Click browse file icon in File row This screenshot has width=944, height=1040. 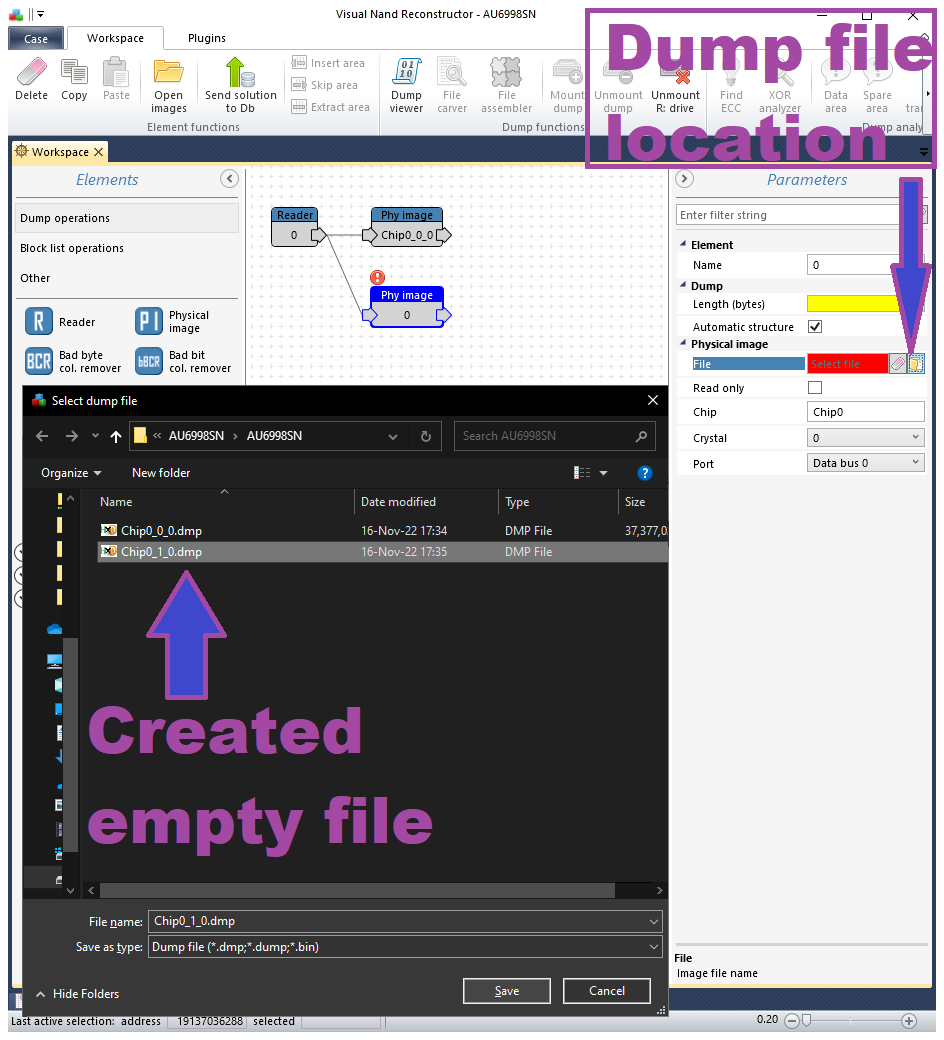point(915,363)
